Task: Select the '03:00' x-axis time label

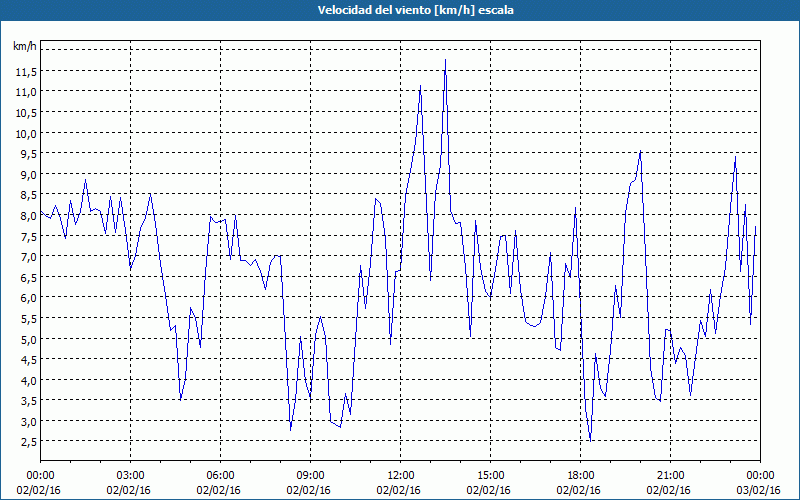Action: tap(131, 476)
